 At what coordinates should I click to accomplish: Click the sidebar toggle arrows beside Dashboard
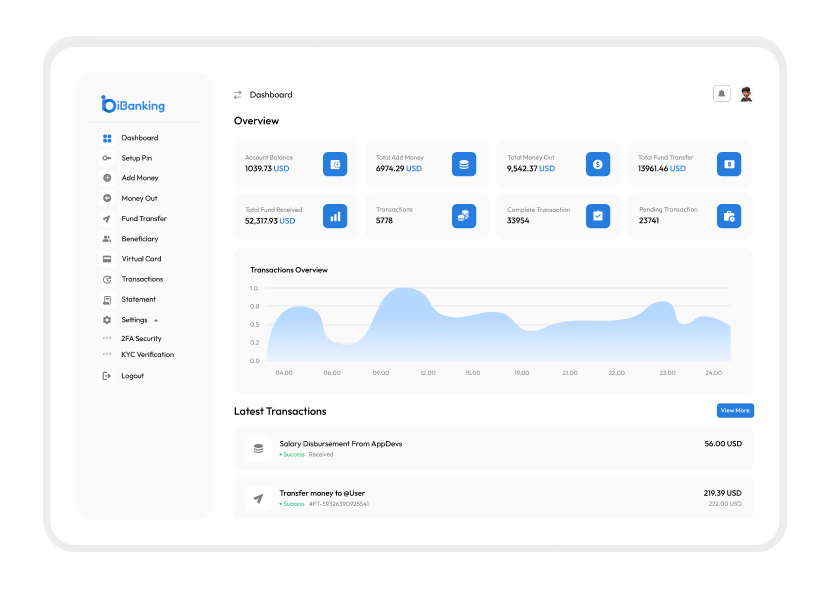coord(238,95)
